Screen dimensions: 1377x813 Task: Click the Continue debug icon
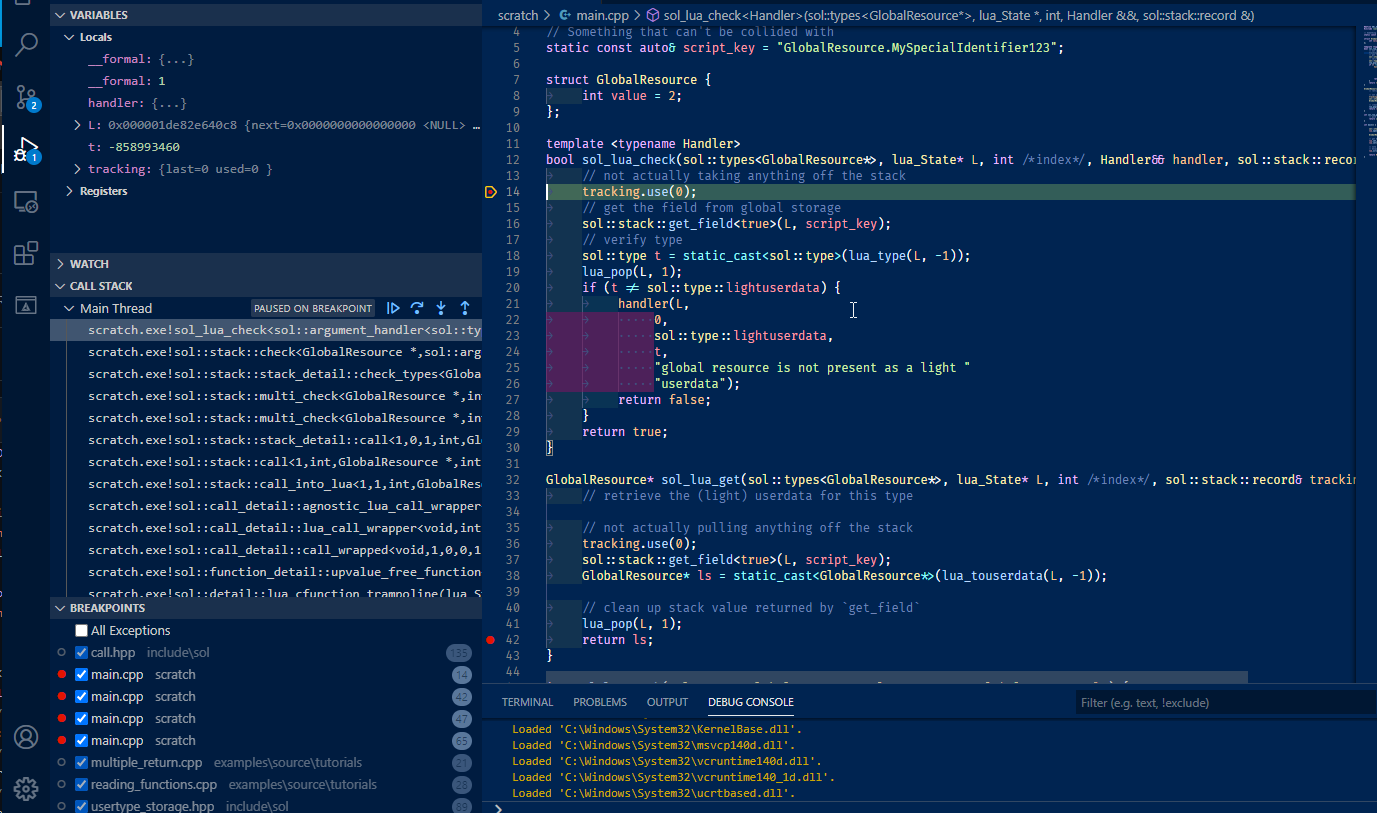pos(392,308)
